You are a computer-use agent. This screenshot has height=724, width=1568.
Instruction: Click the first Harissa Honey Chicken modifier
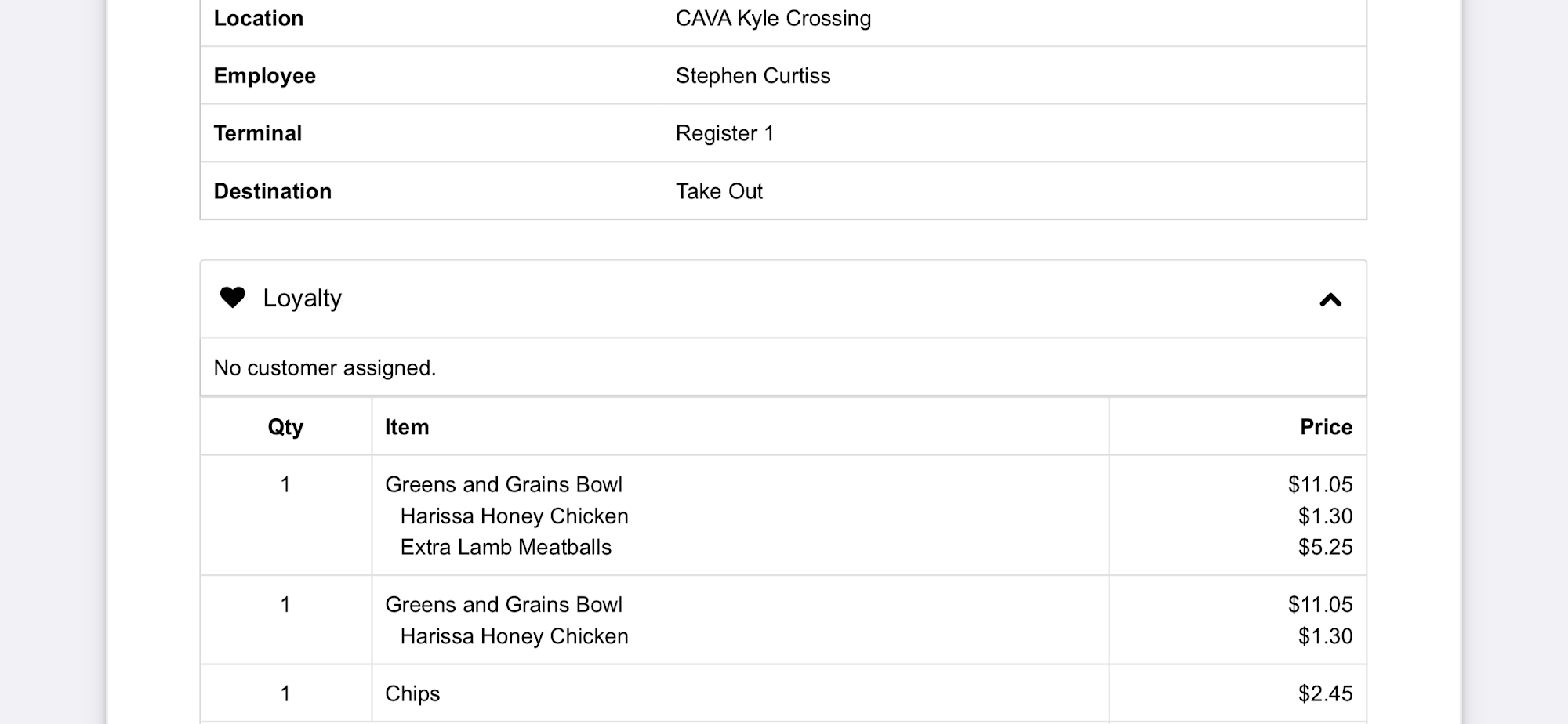(x=514, y=516)
